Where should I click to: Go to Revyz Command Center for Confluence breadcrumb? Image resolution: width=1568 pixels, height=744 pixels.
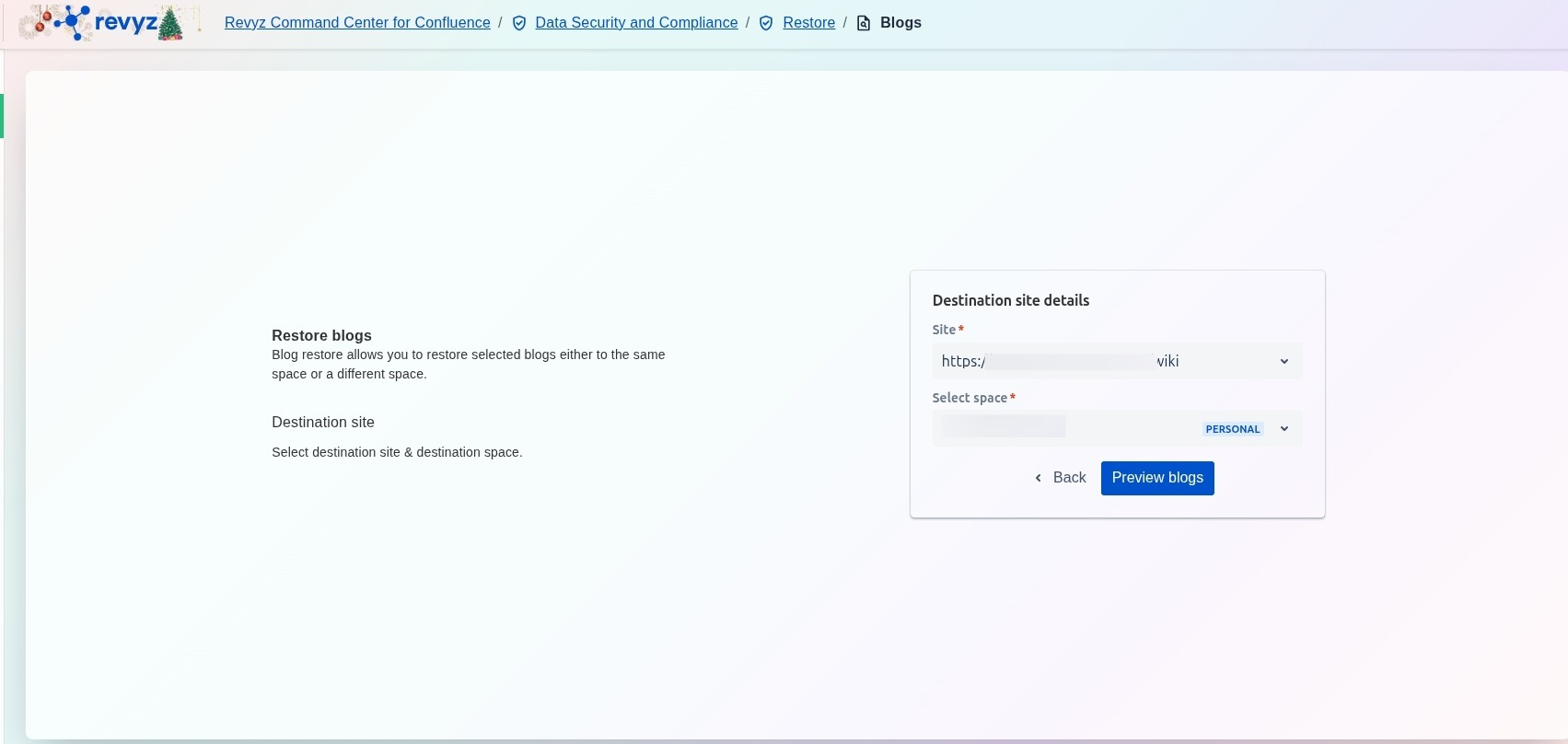357,23
